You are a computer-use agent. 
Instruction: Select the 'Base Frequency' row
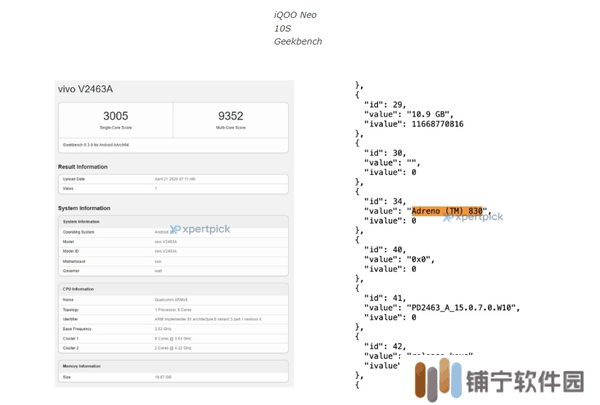[x=173, y=329]
